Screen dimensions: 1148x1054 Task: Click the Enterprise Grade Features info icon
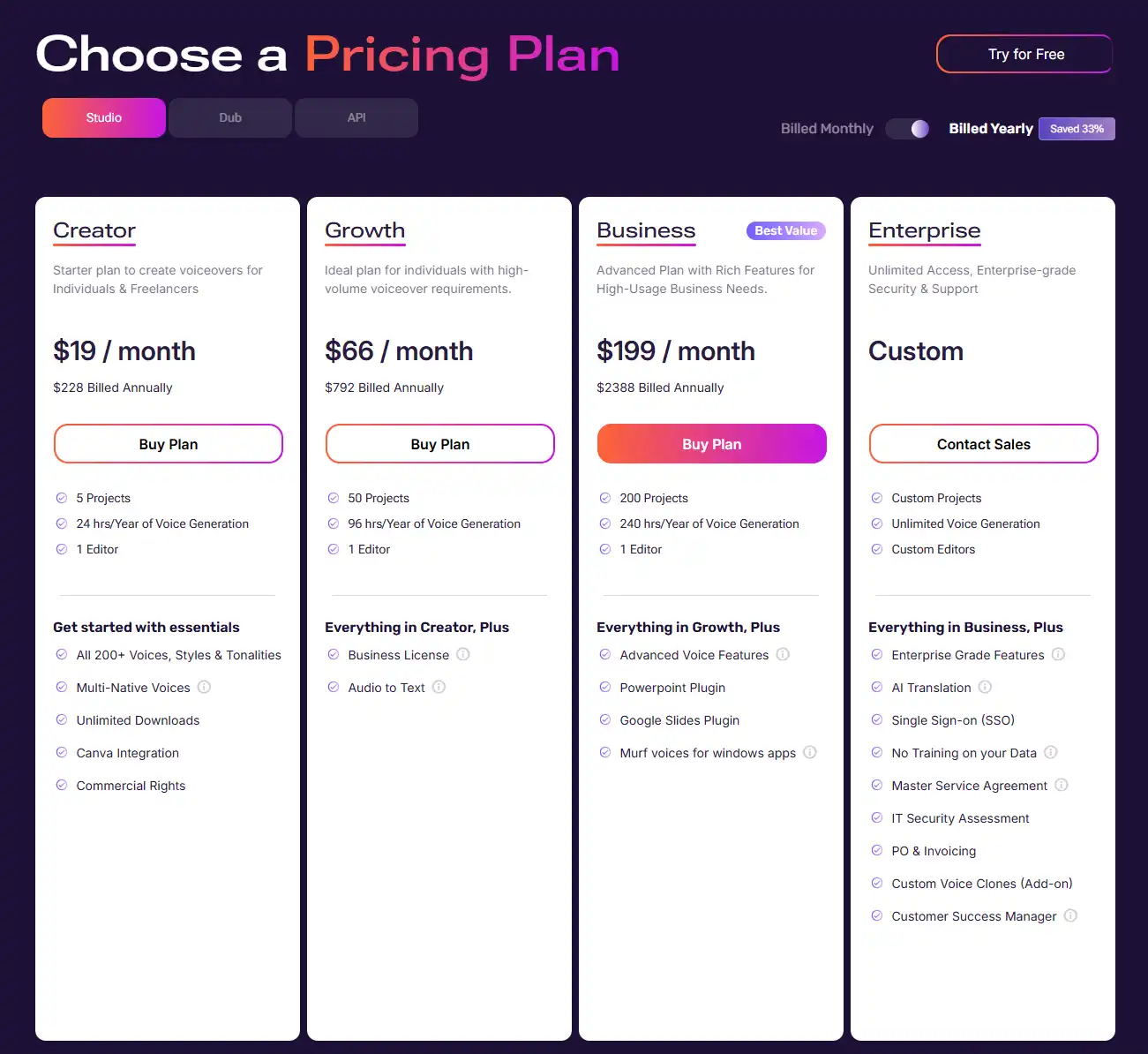coord(1058,654)
